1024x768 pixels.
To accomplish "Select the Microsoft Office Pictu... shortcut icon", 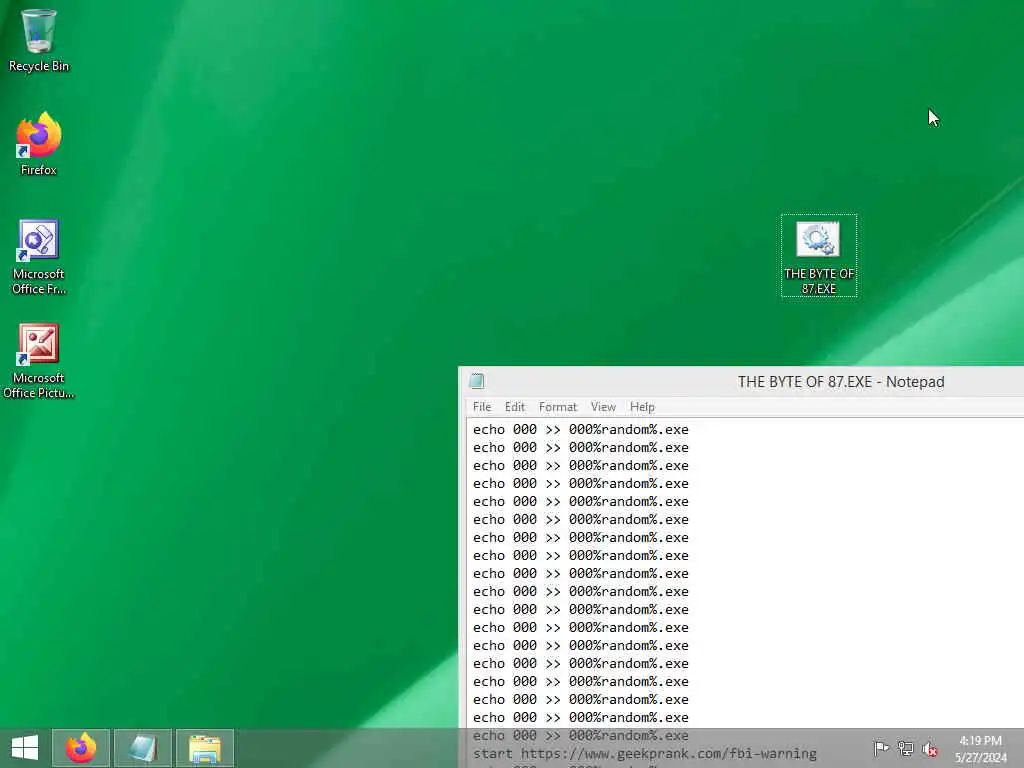I will click(x=39, y=360).
